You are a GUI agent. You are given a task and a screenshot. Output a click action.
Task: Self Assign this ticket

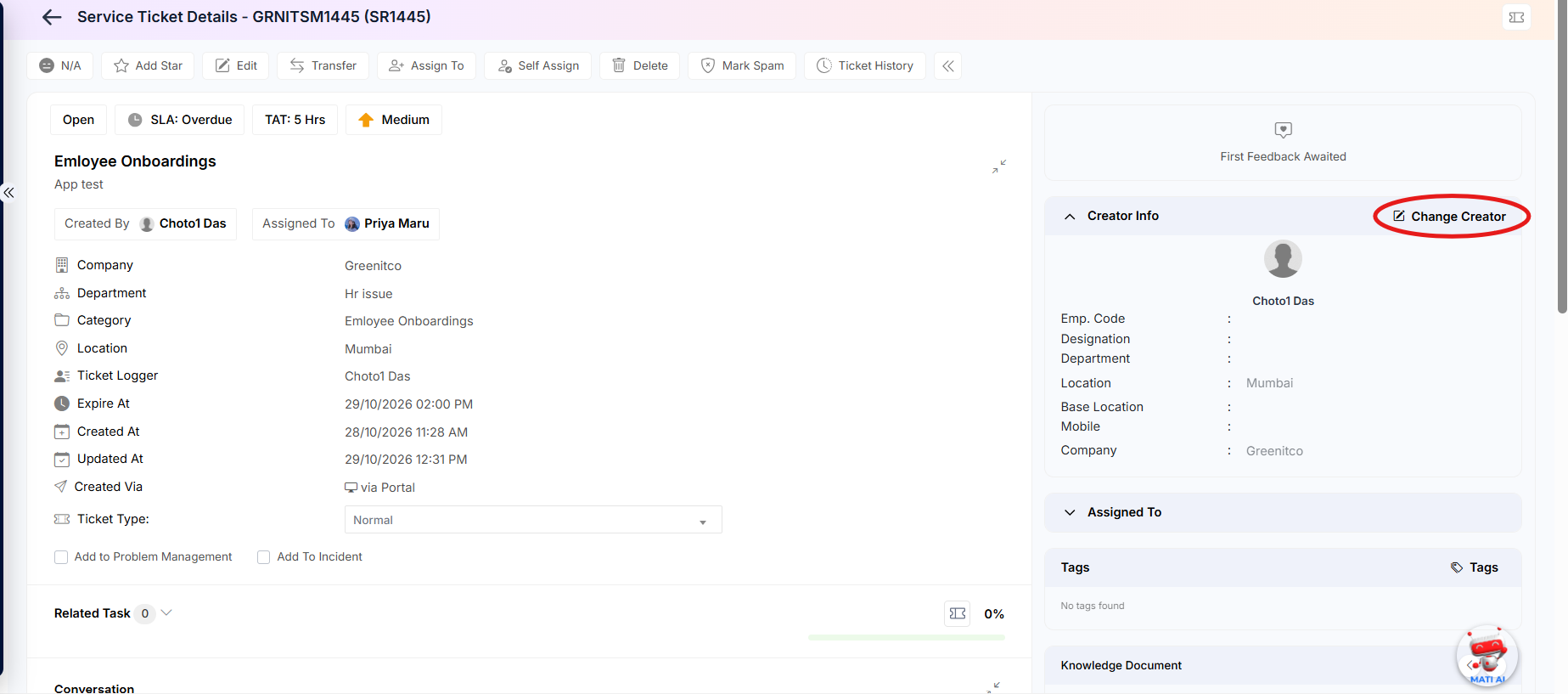(x=538, y=65)
